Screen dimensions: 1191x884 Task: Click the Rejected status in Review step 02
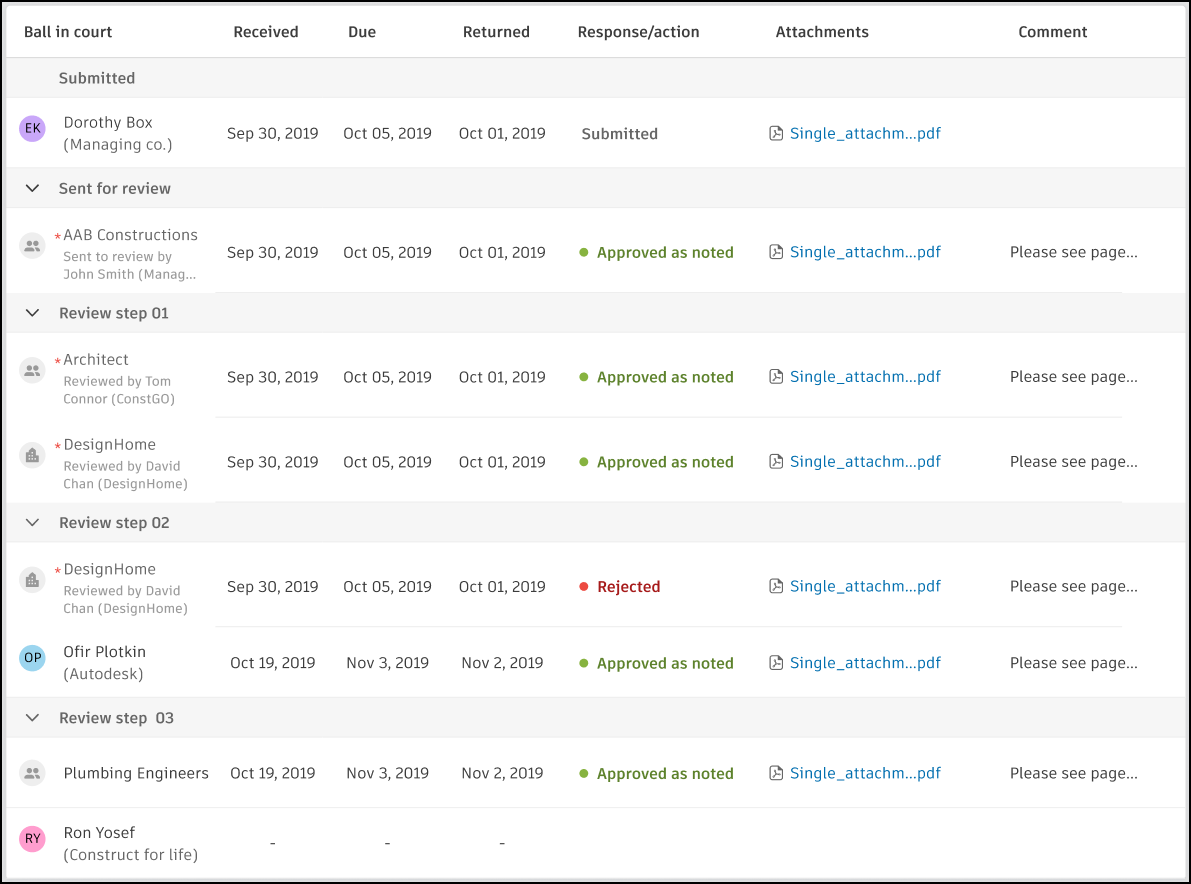coord(628,587)
